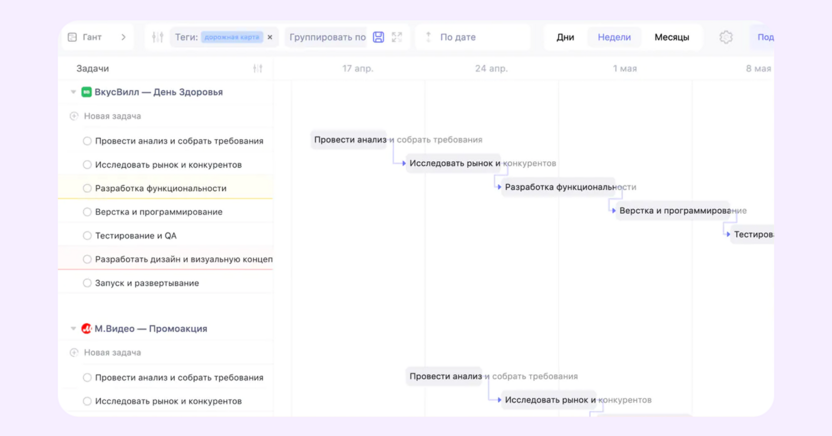Collapse the ВкусВилл — День Здоровья group
The height and width of the screenshot is (436, 832).
coord(73,92)
